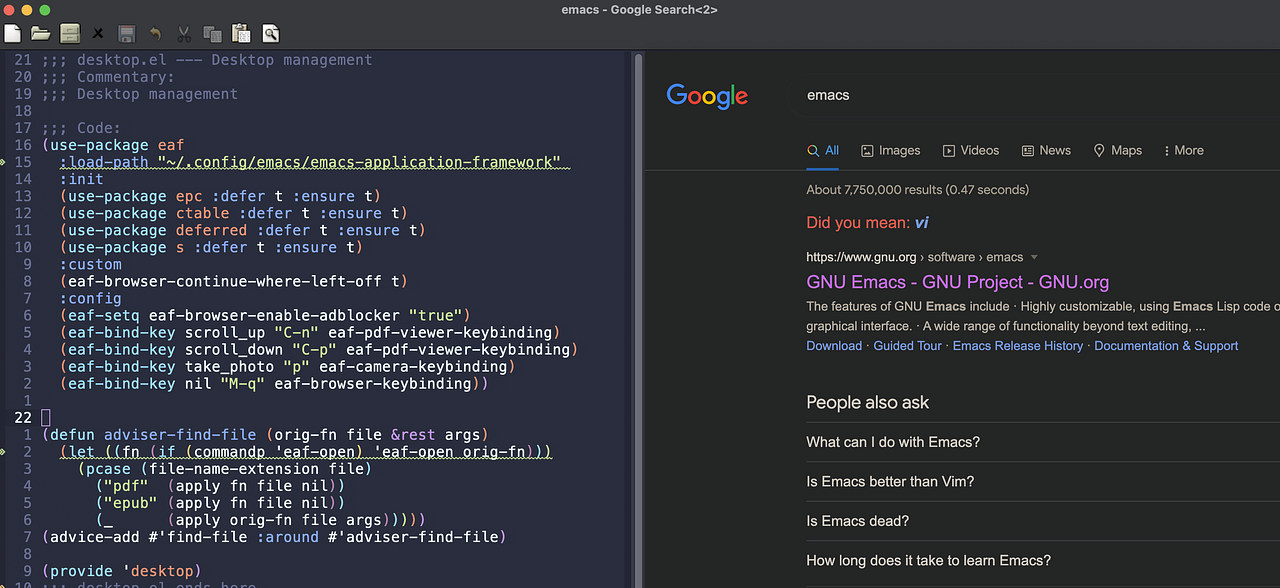Image resolution: width=1280 pixels, height=588 pixels.
Task: Paste from the clipboard toolbar icon
Action: point(240,33)
